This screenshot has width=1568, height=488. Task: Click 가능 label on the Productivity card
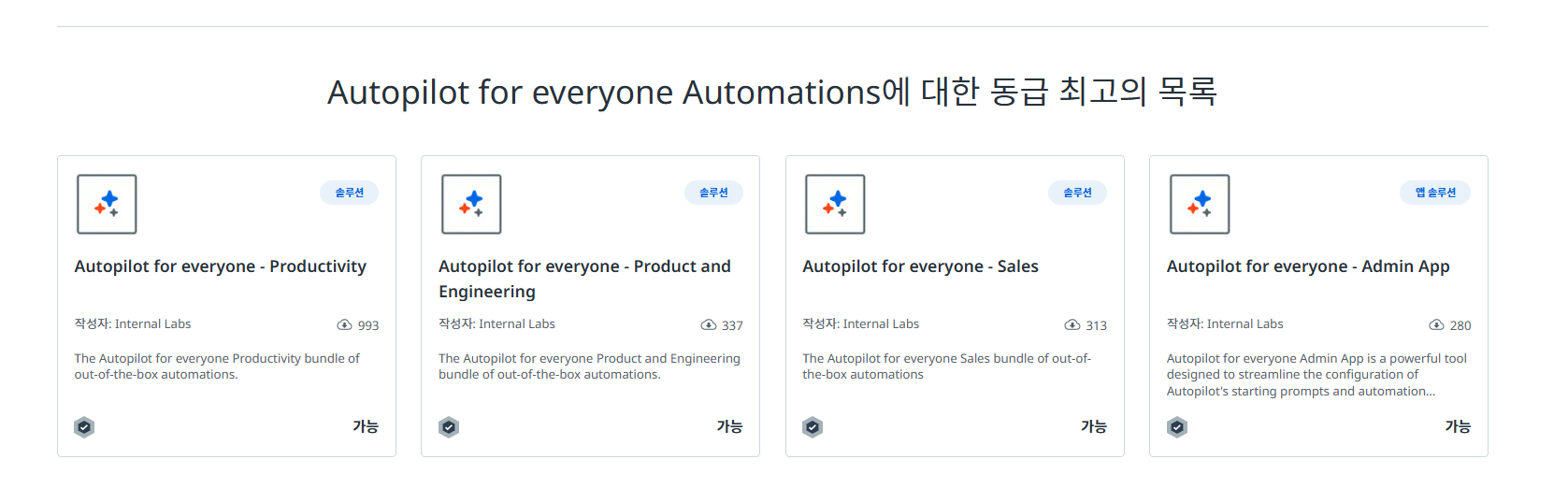(x=366, y=426)
